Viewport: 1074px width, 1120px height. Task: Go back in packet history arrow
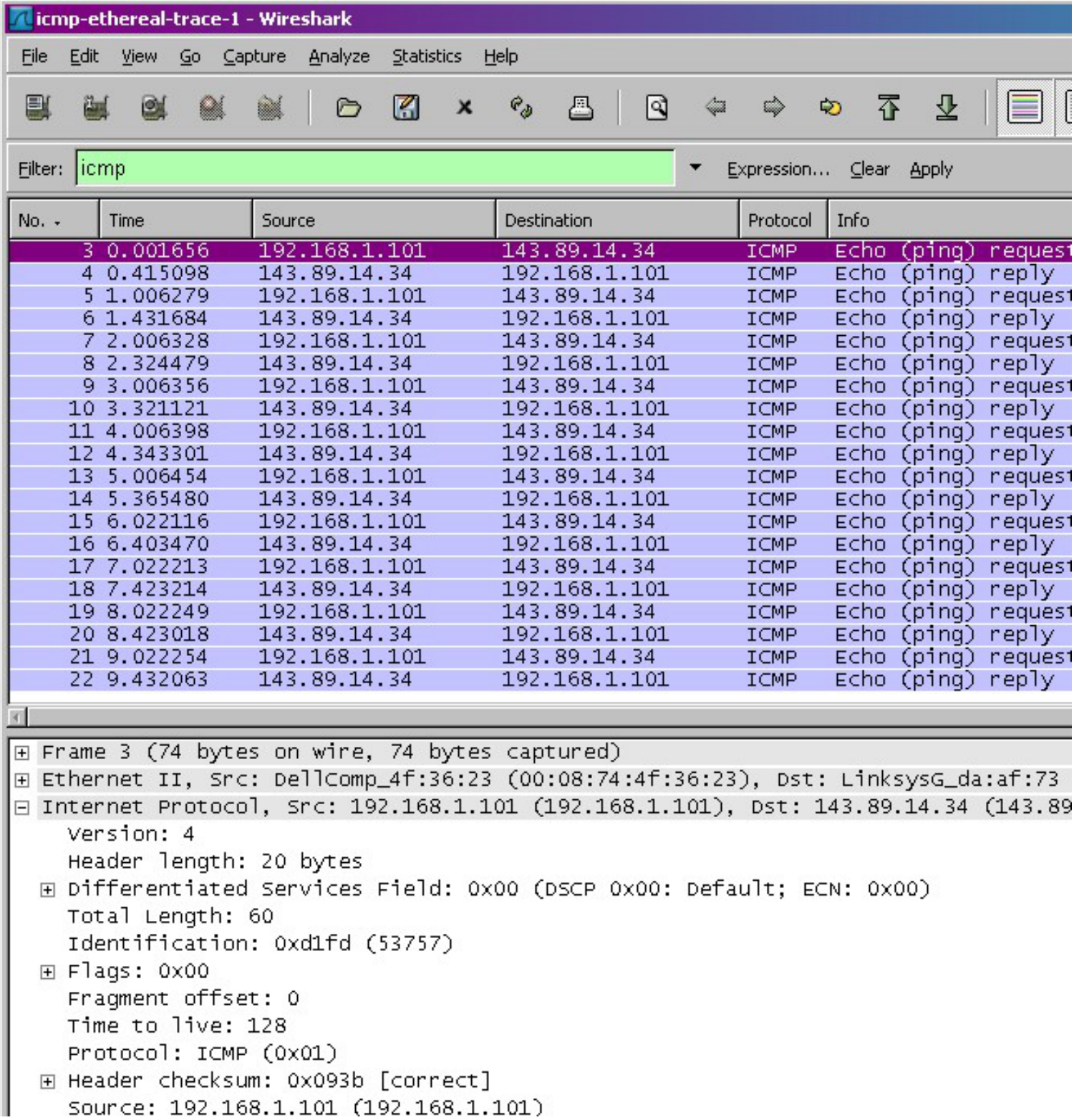pyautogui.click(x=715, y=108)
